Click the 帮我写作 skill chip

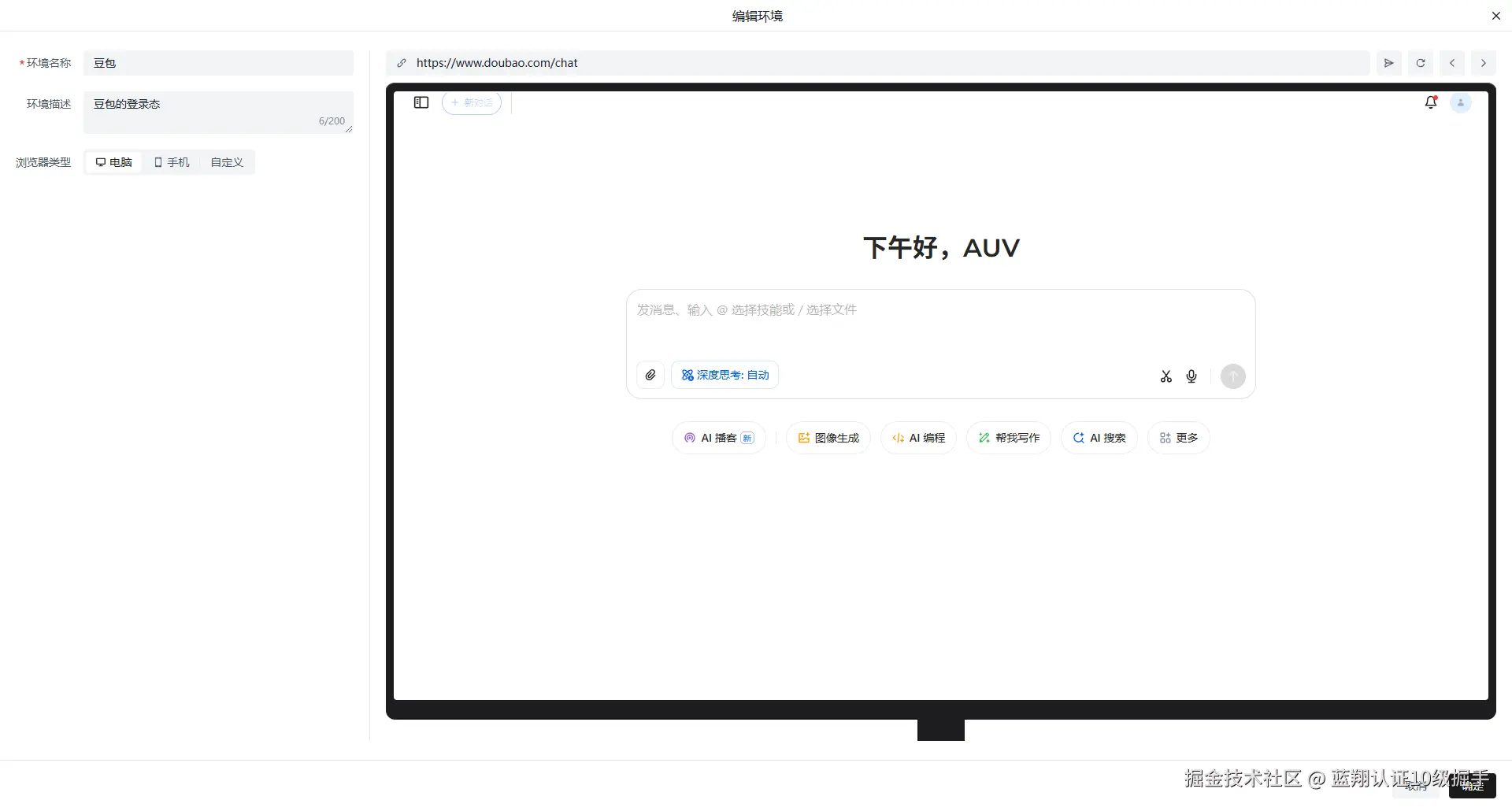tap(1009, 438)
